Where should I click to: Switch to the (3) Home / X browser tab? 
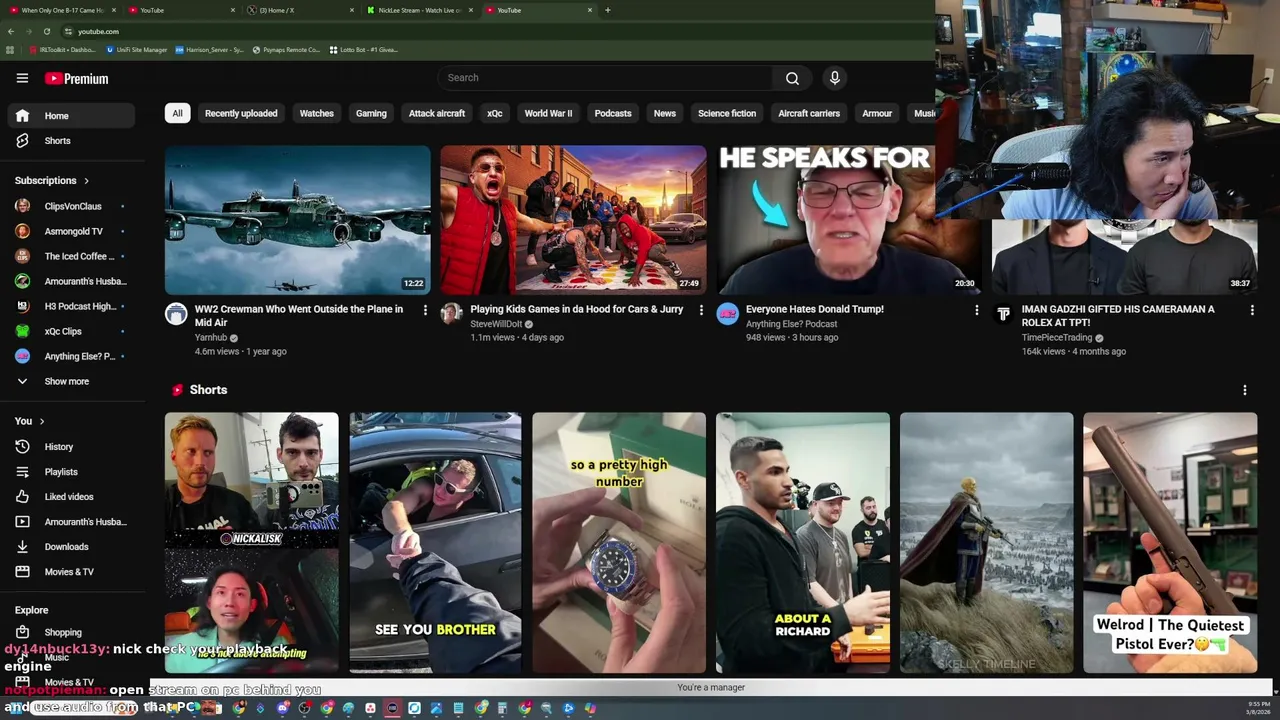click(300, 10)
